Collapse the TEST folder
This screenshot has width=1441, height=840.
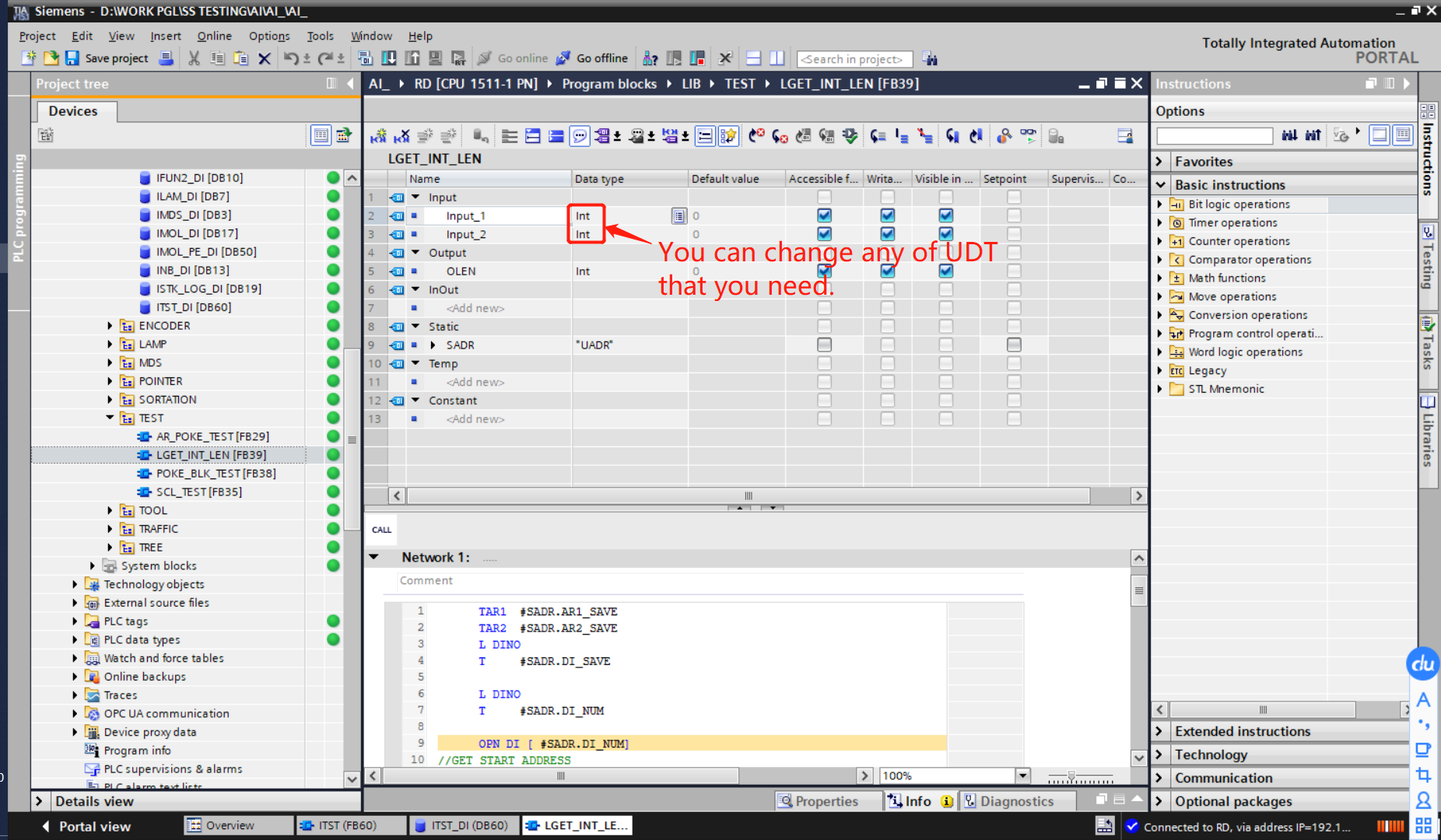(110, 418)
